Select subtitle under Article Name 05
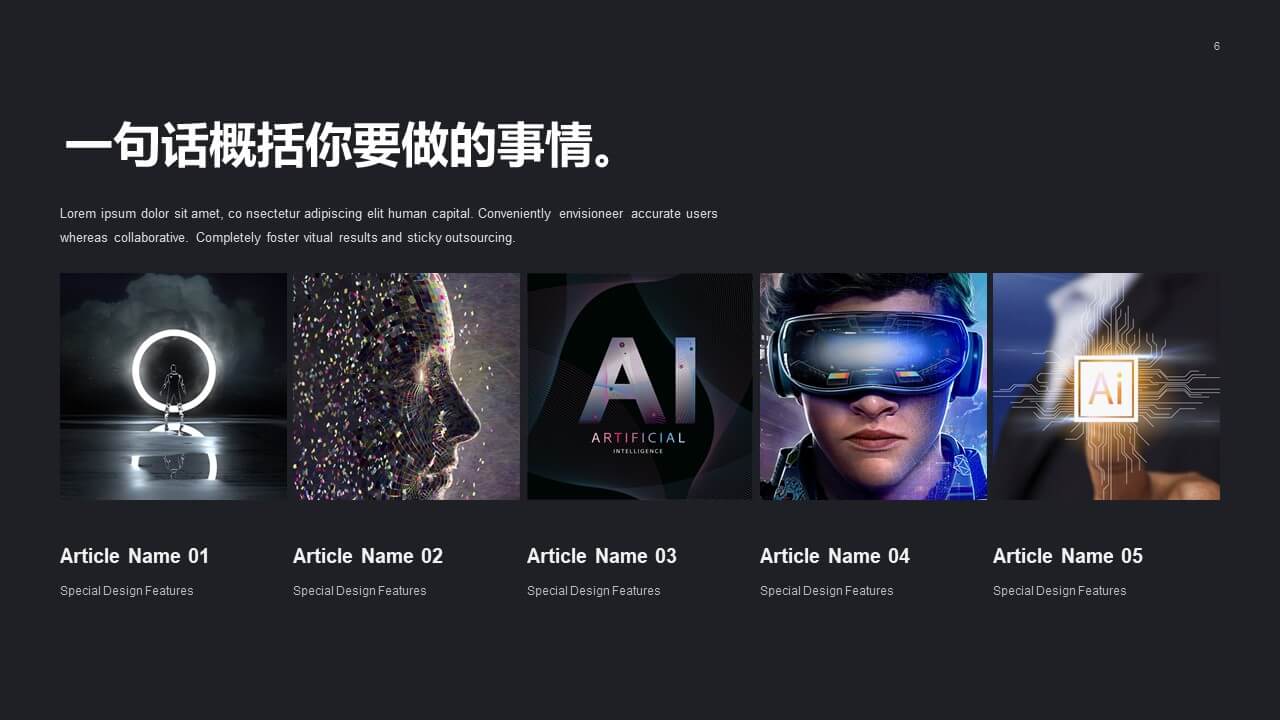 (1060, 591)
